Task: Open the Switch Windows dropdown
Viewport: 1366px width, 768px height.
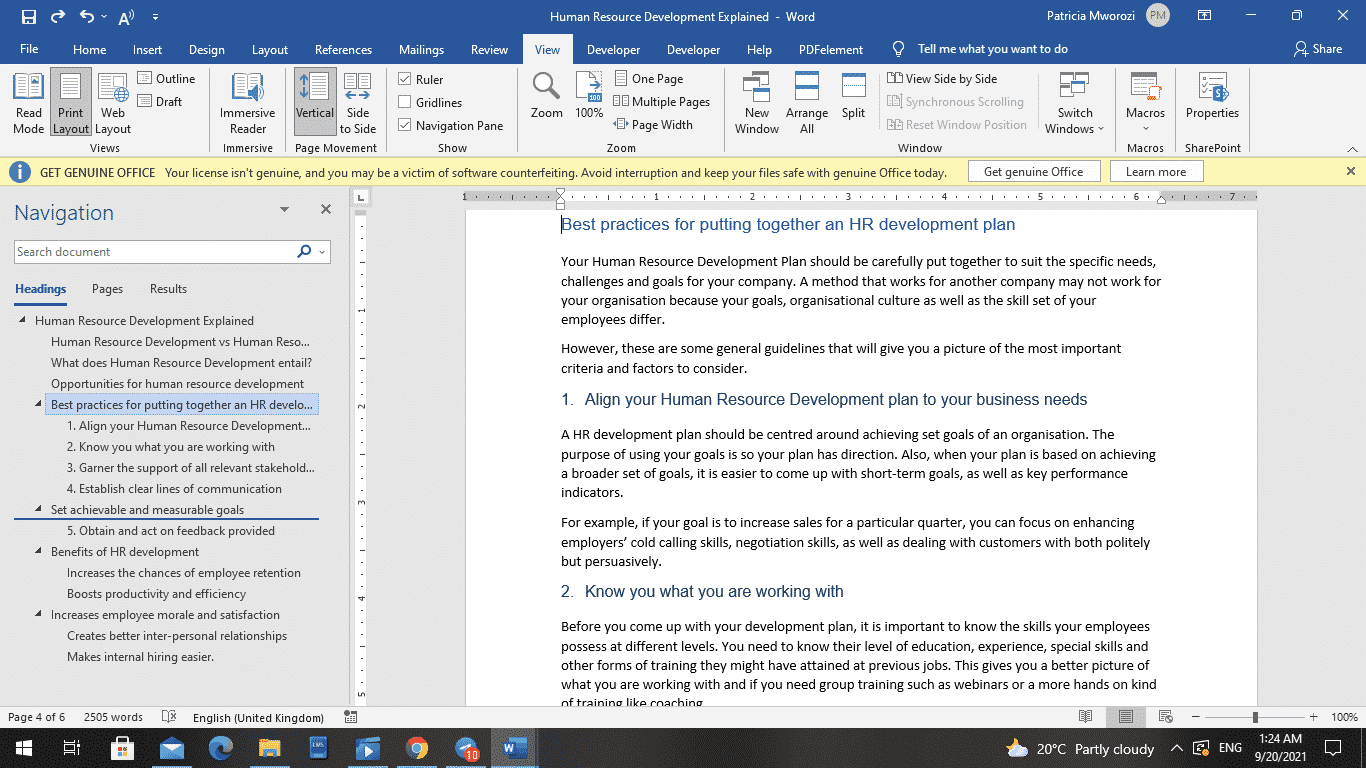Action: point(1074,101)
